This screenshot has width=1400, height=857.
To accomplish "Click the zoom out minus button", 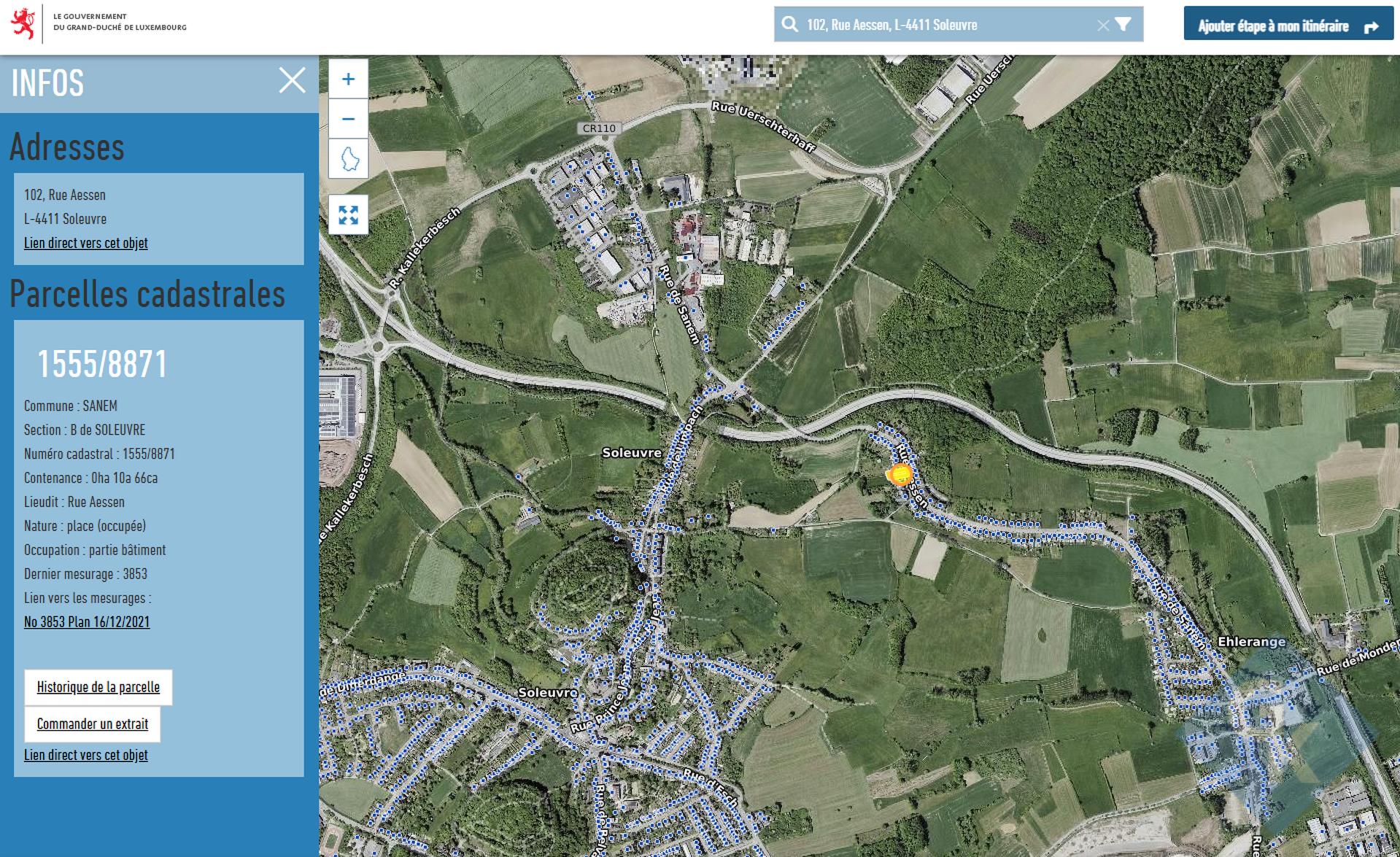I will coord(348,119).
